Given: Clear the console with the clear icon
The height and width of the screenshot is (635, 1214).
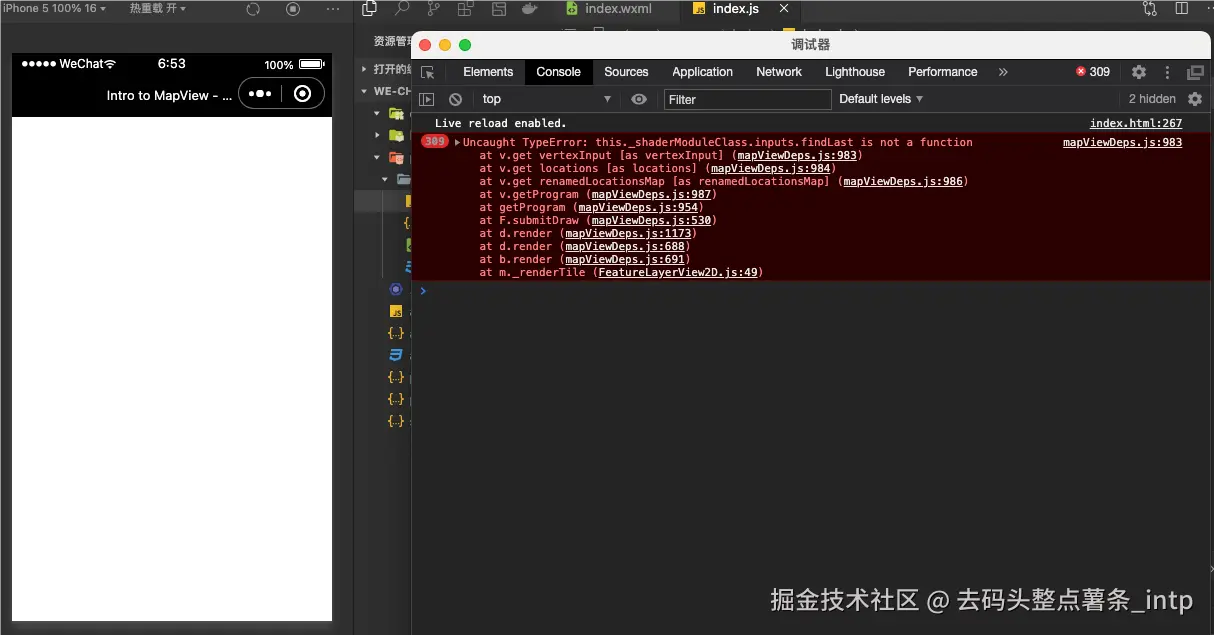Looking at the screenshot, I should tap(455, 98).
